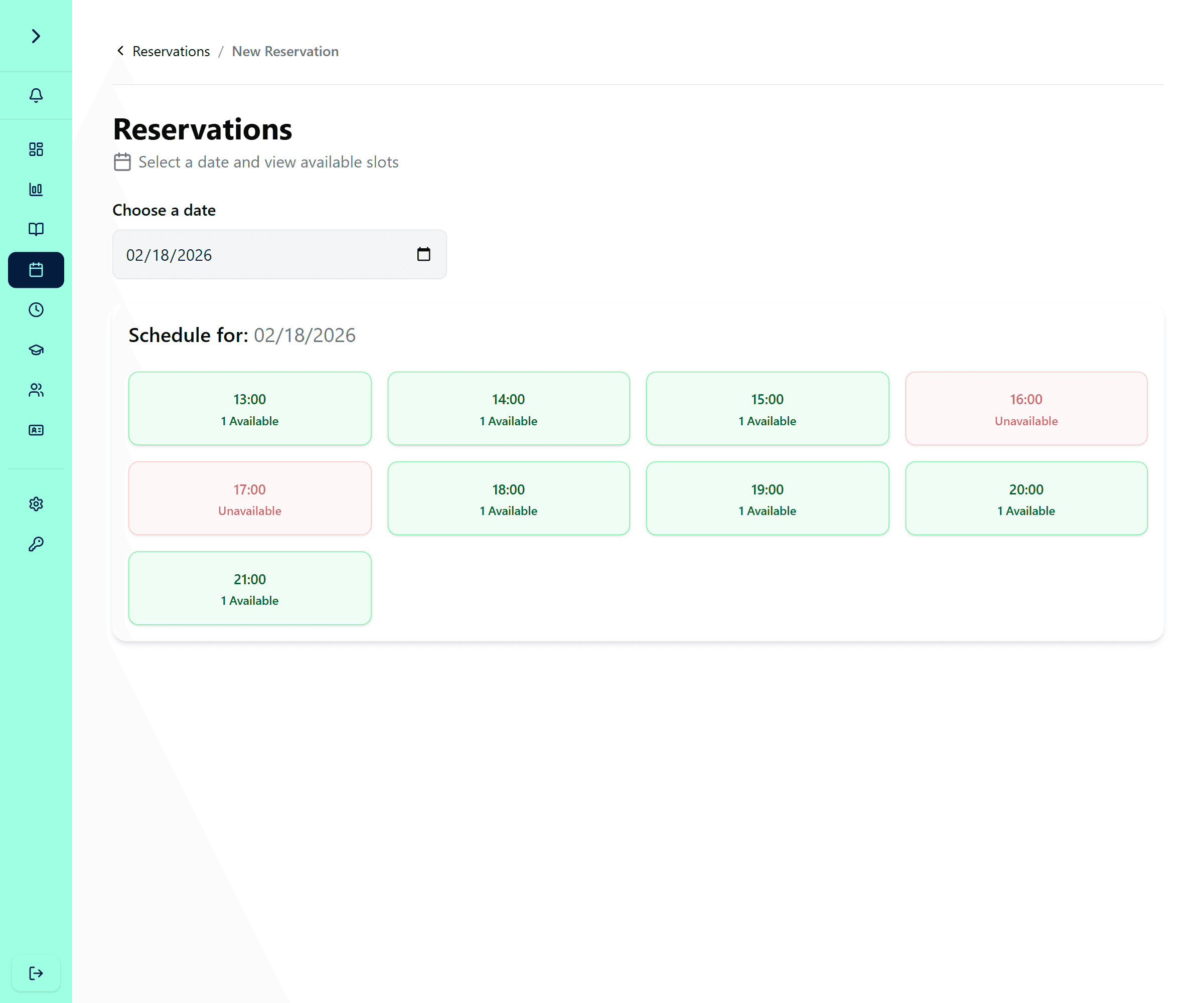Open the users group icon
This screenshot has height=1003, width=1204.
tap(36, 390)
